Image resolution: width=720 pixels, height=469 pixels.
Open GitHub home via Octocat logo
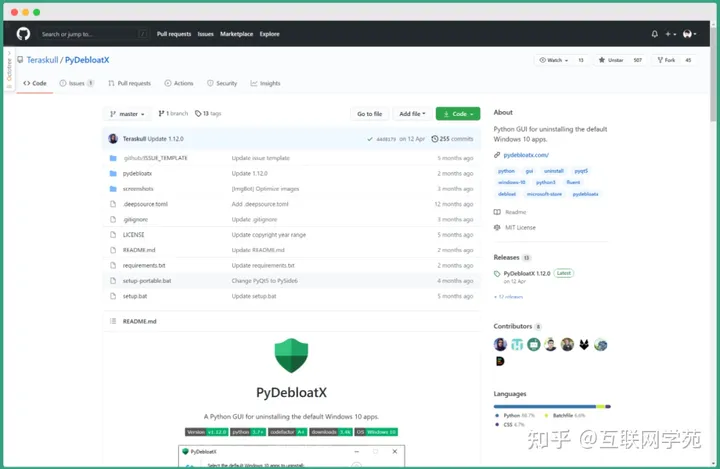pos(23,34)
